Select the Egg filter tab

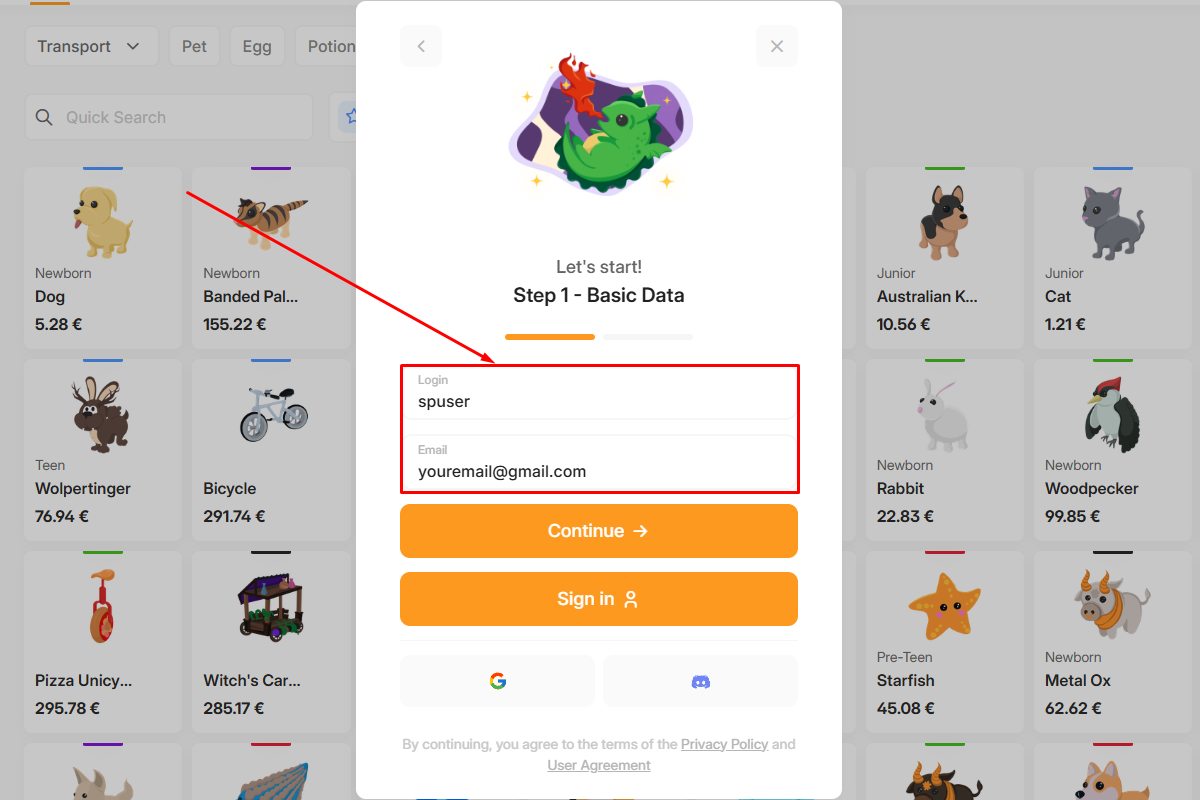pos(257,46)
